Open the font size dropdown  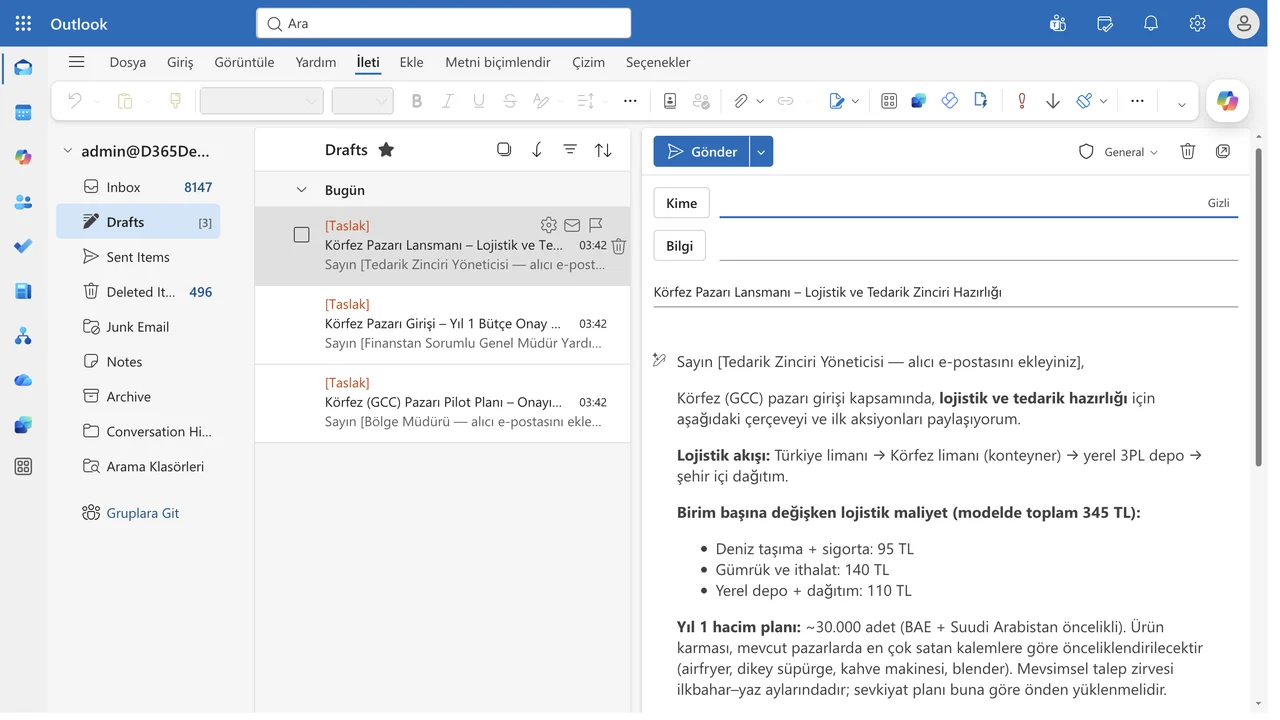[x=362, y=101]
